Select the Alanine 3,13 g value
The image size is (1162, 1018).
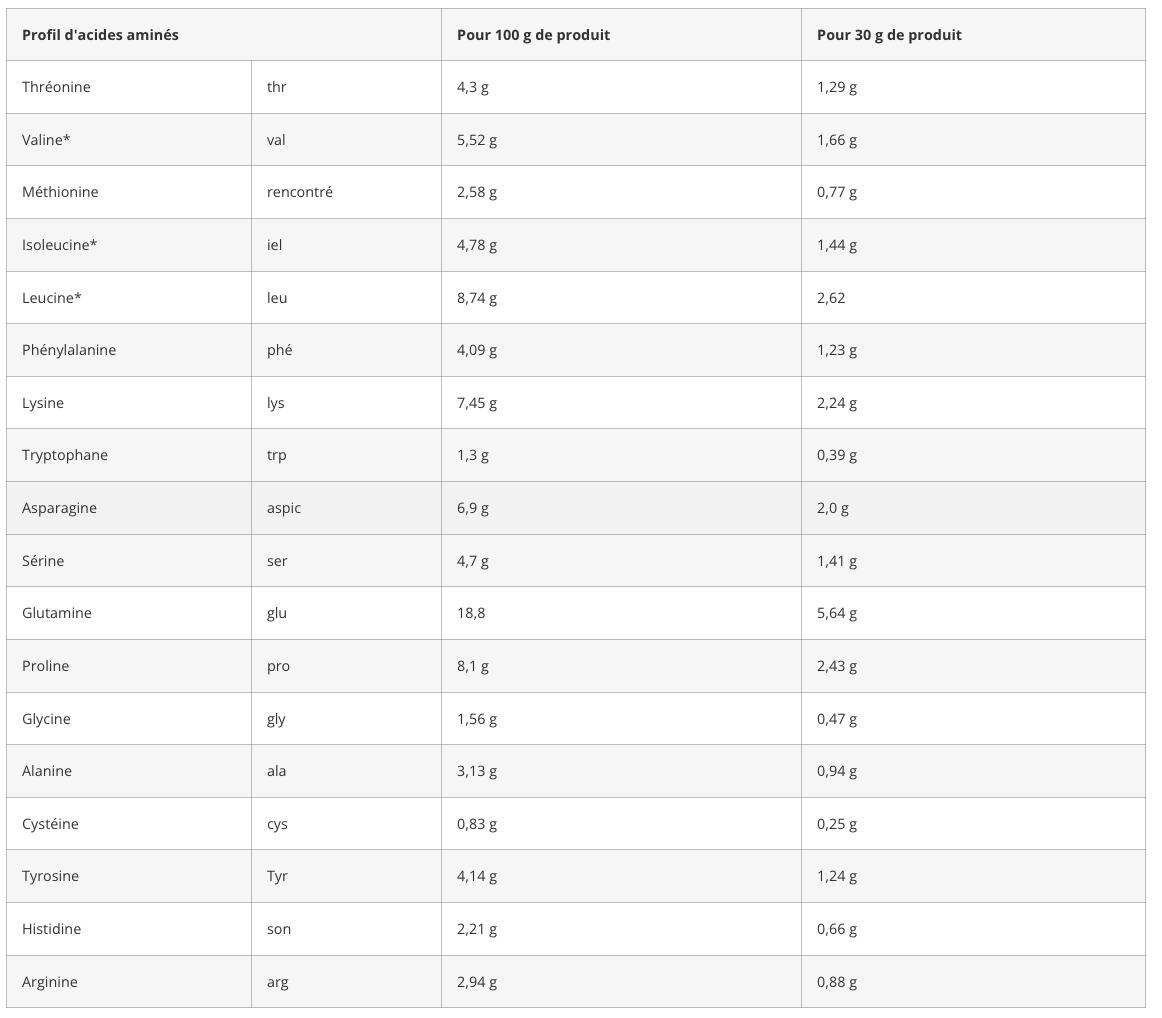(477, 771)
